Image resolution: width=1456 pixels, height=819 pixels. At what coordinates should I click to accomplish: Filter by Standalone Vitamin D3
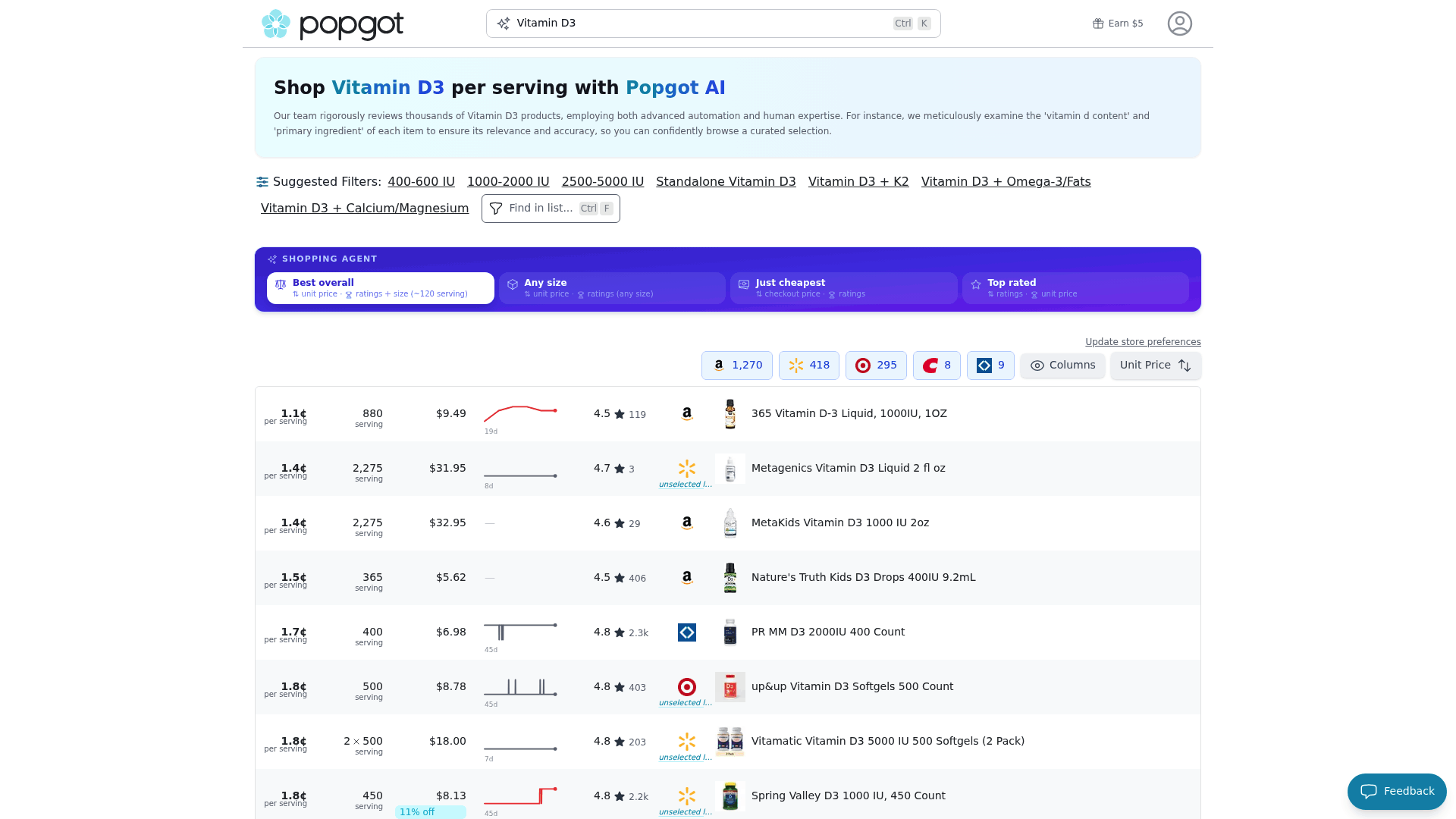click(x=726, y=182)
